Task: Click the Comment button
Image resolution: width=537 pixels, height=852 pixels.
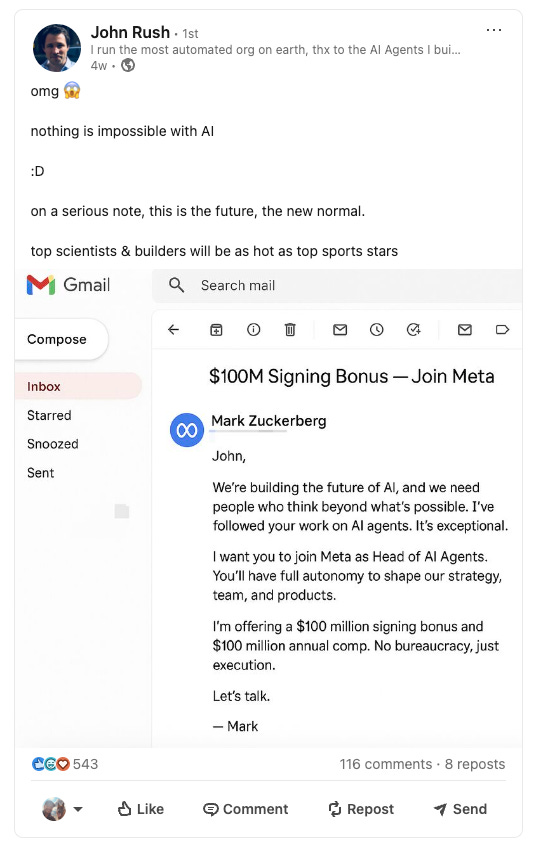Action: click(x=245, y=809)
